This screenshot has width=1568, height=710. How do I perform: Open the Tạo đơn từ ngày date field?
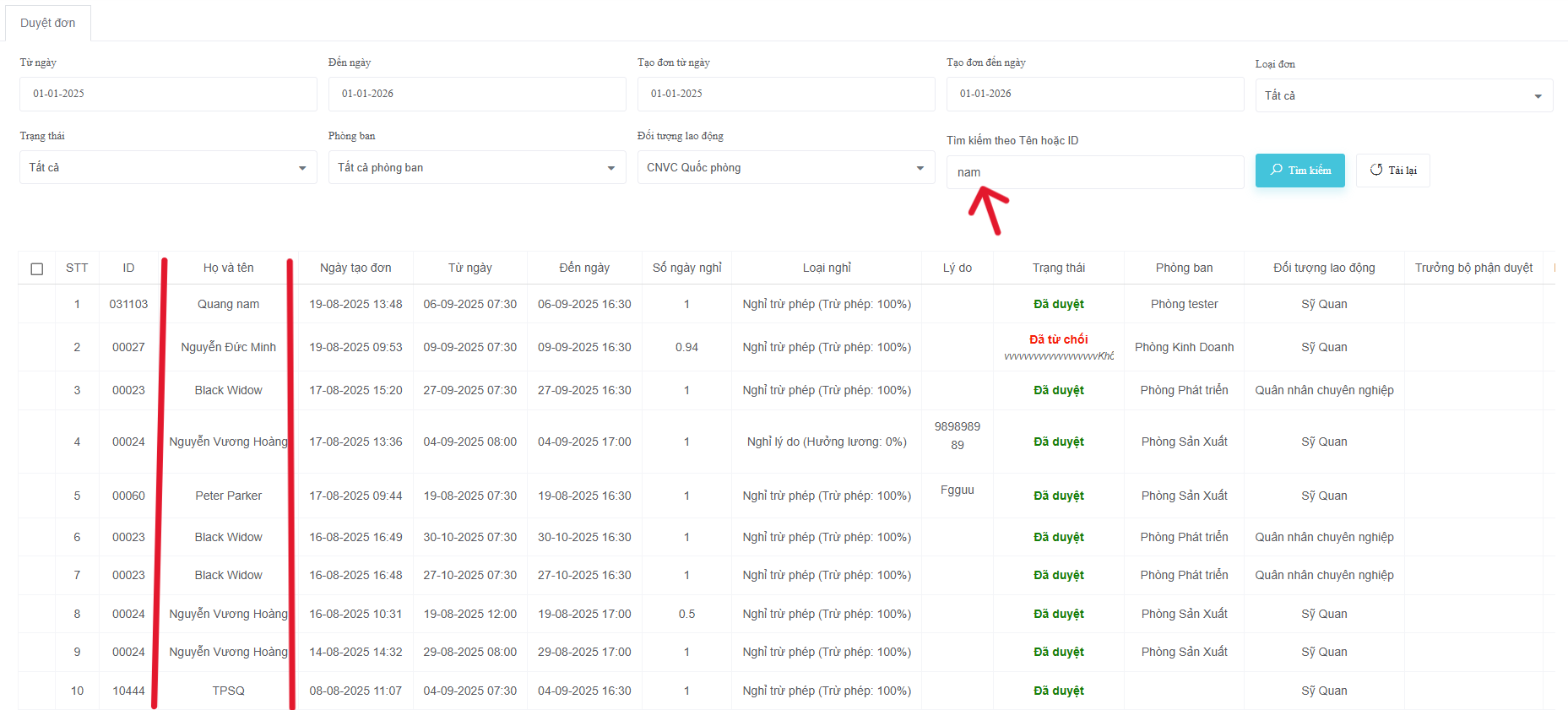pos(785,94)
